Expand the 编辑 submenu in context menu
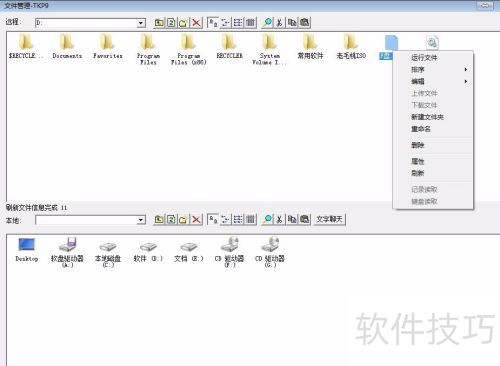The image size is (500, 366). [x=433, y=81]
